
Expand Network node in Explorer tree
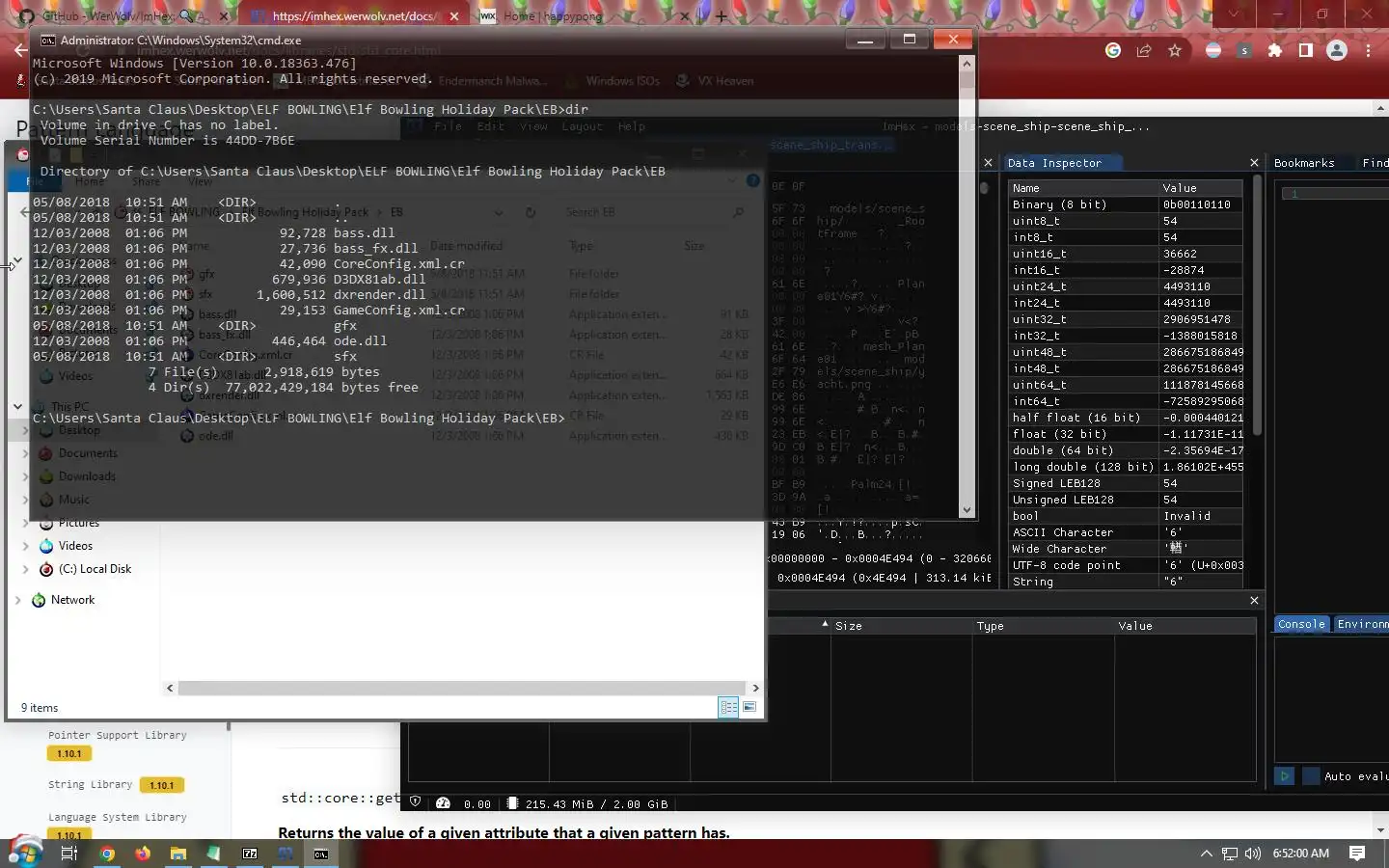coord(17,600)
